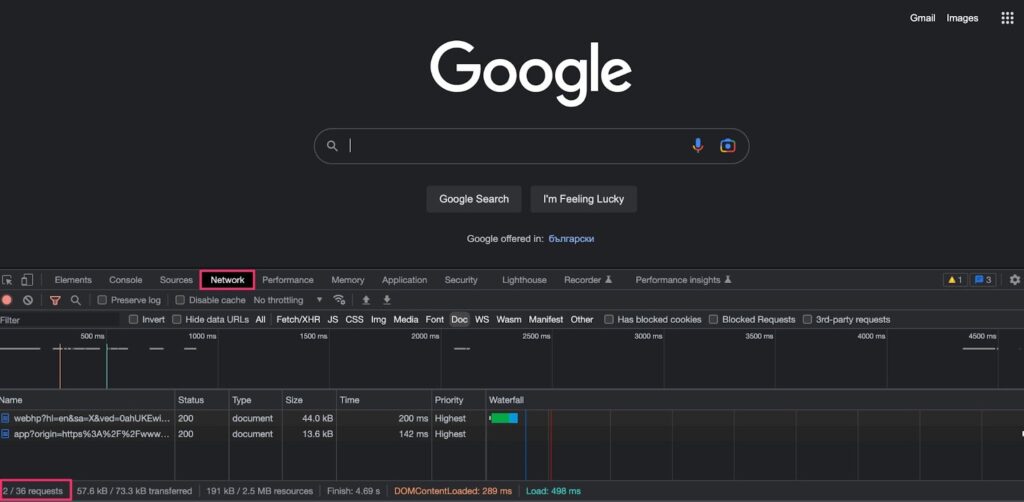Image resolution: width=1024 pixels, height=502 pixels.
Task: Show the messages counter badge
Action: click(983, 280)
